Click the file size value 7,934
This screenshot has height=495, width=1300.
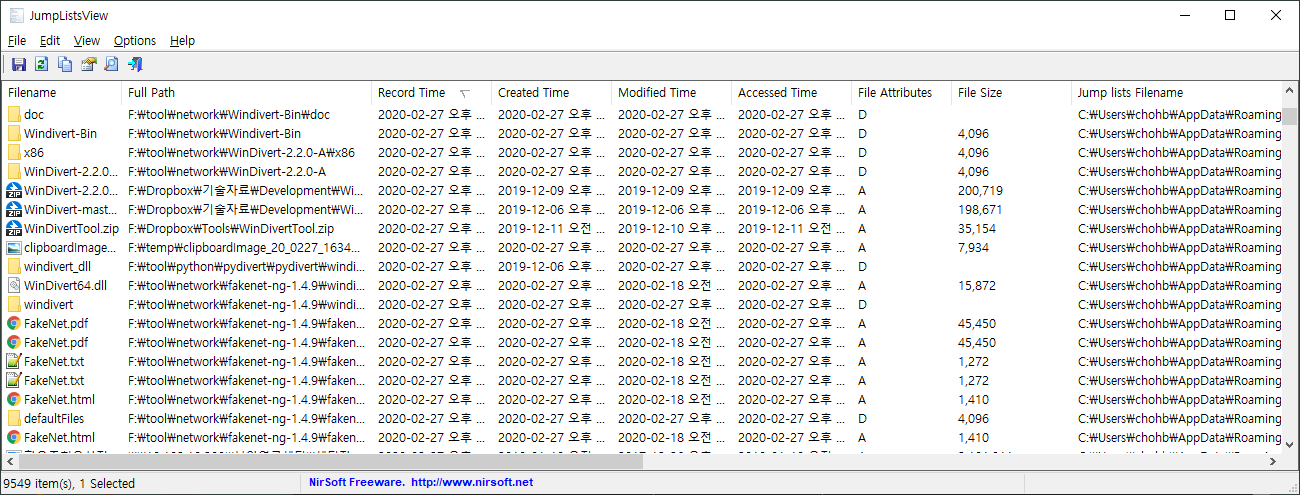point(973,248)
